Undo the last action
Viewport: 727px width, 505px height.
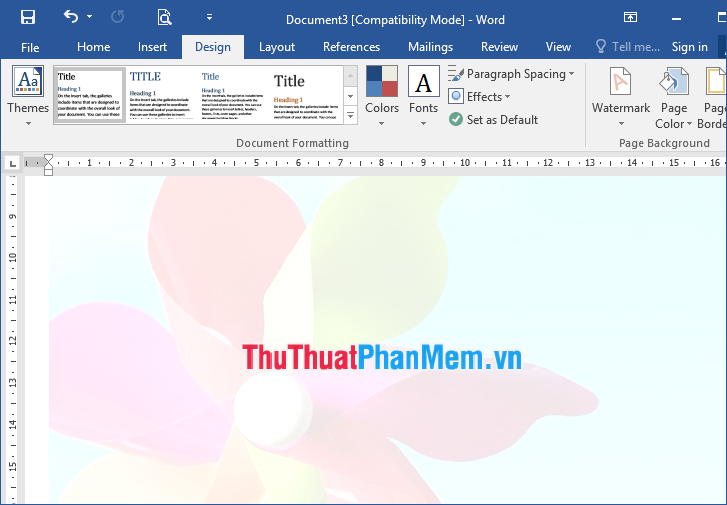click(71, 17)
